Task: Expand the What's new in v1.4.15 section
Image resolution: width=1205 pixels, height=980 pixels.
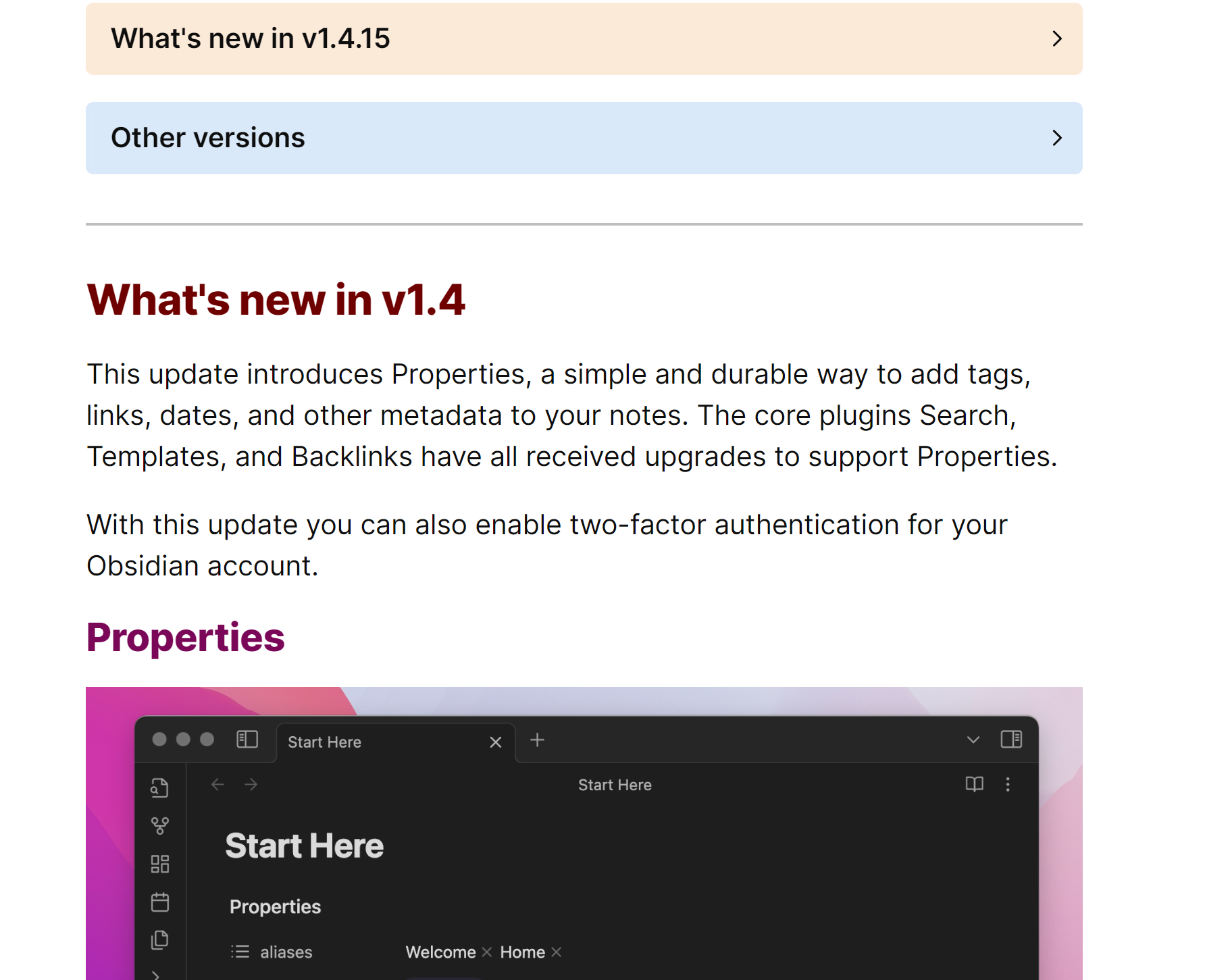Action: [584, 38]
